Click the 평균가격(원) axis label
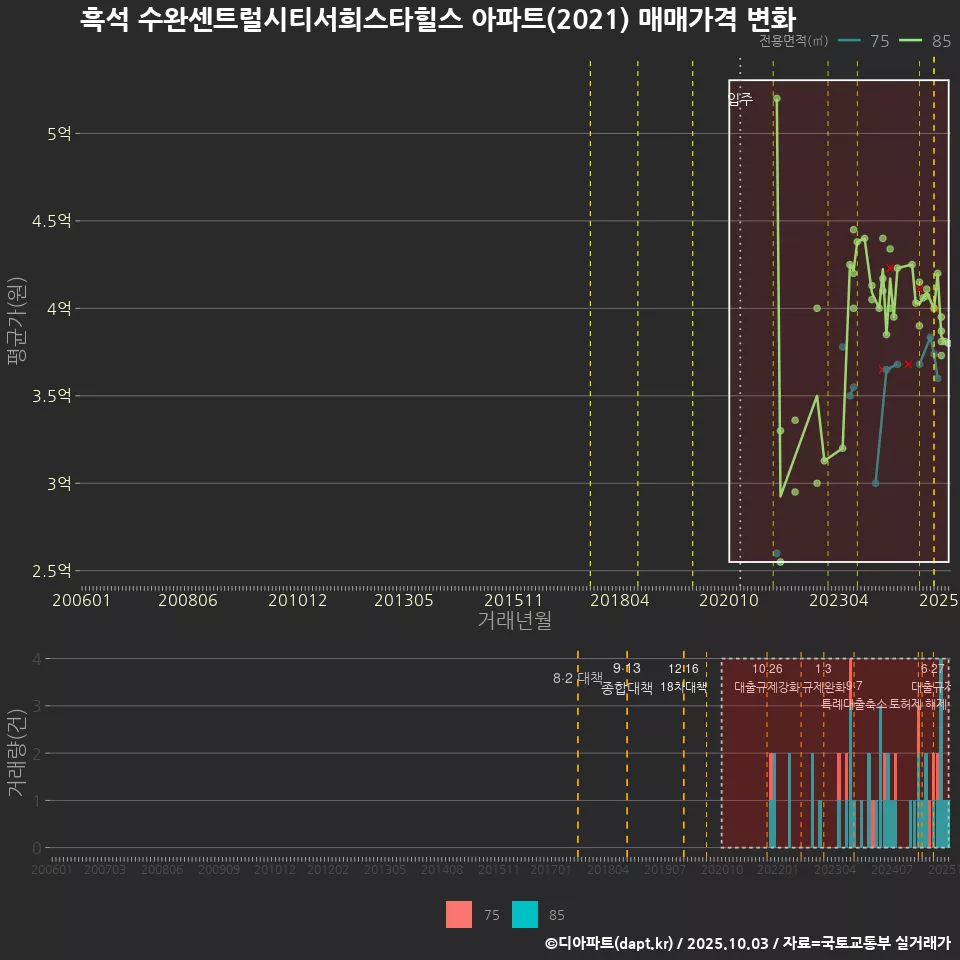This screenshot has width=960, height=960. pyautogui.click(x=19, y=322)
